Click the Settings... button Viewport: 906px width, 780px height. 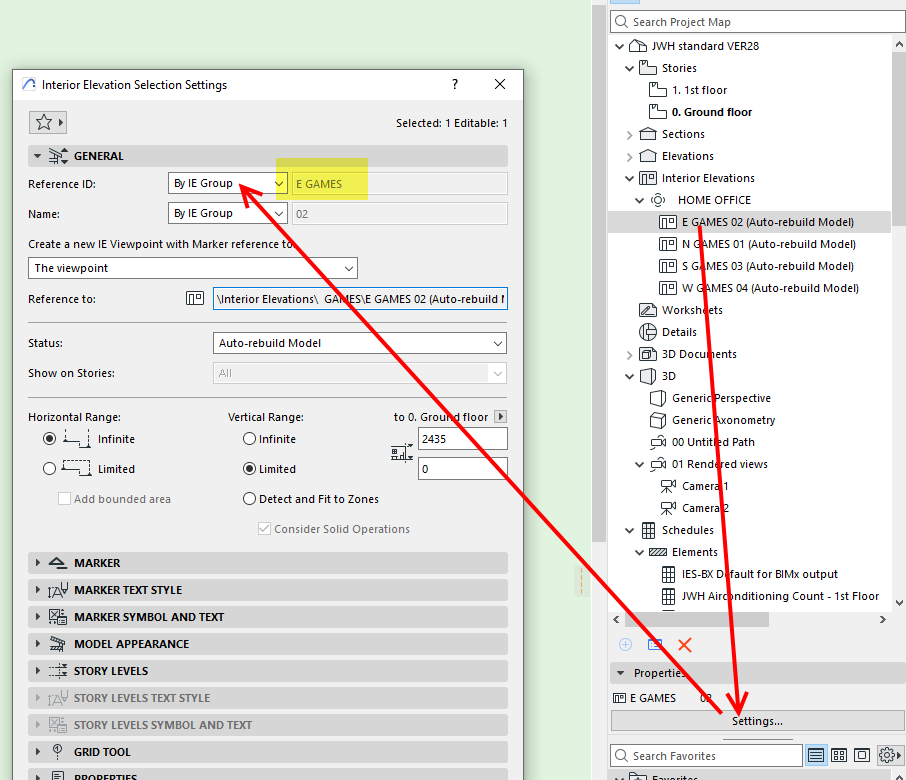757,721
